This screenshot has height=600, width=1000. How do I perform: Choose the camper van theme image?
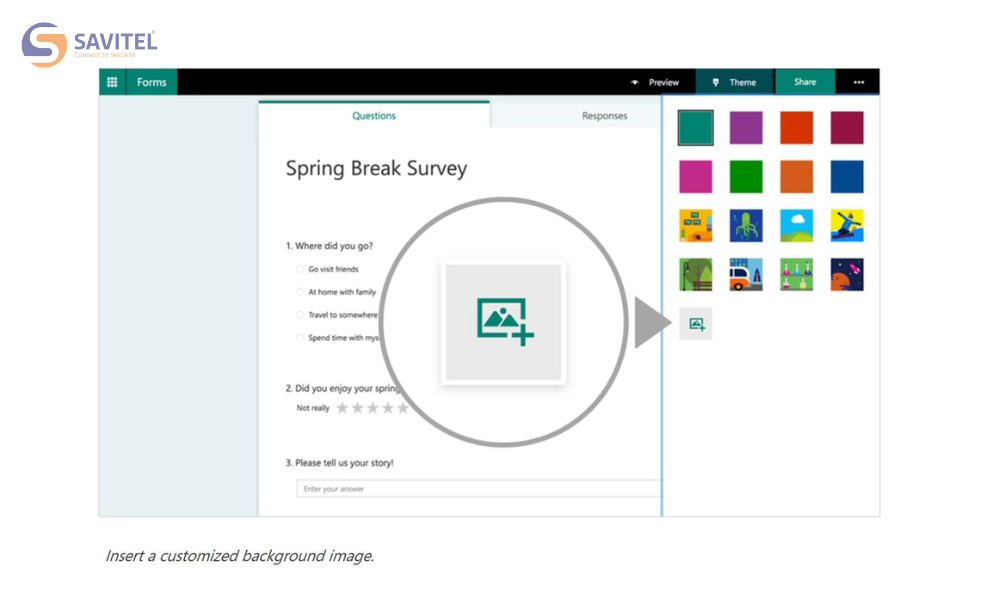coord(746,275)
